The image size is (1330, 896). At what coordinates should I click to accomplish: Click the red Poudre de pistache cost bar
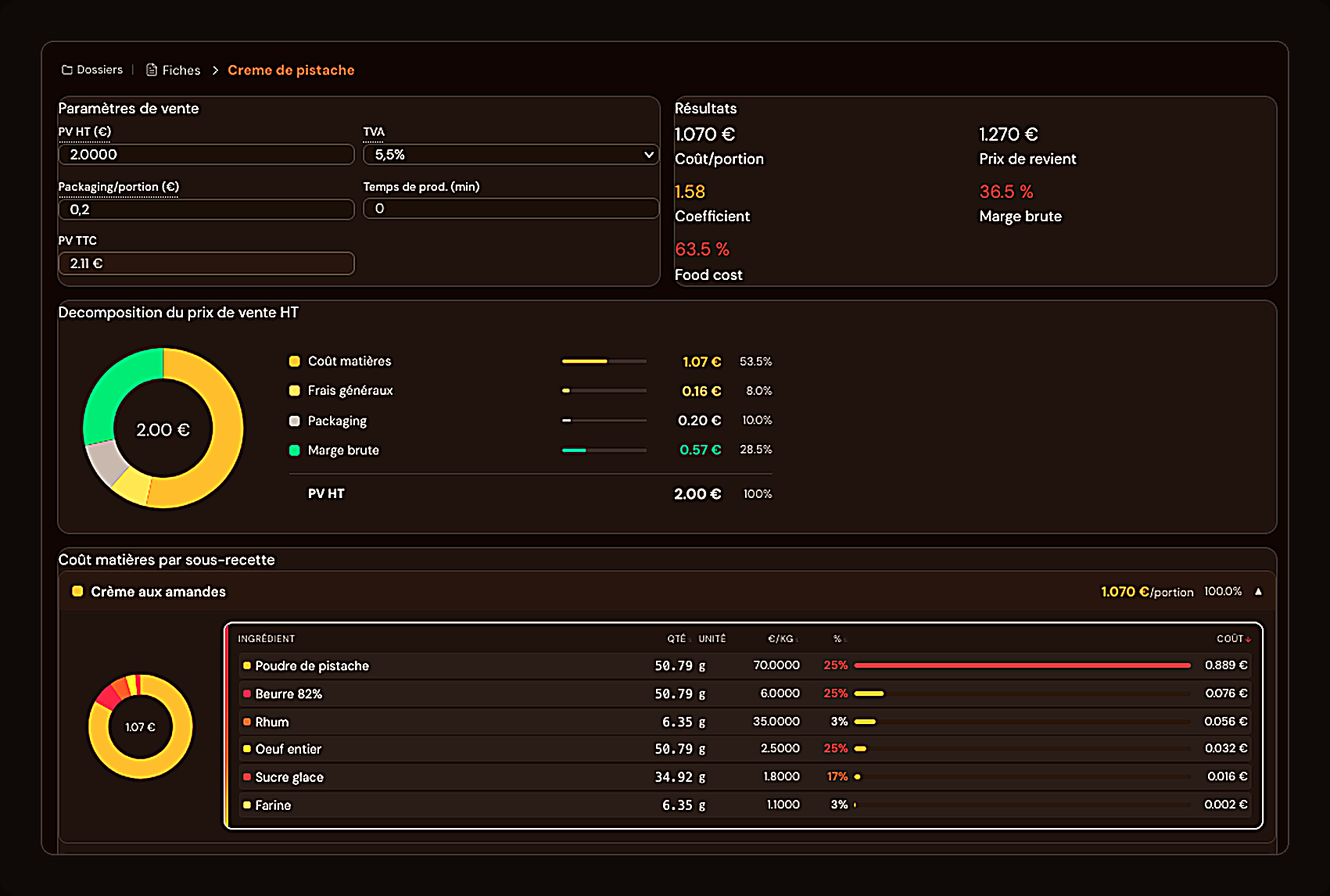[x=1022, y=665]
